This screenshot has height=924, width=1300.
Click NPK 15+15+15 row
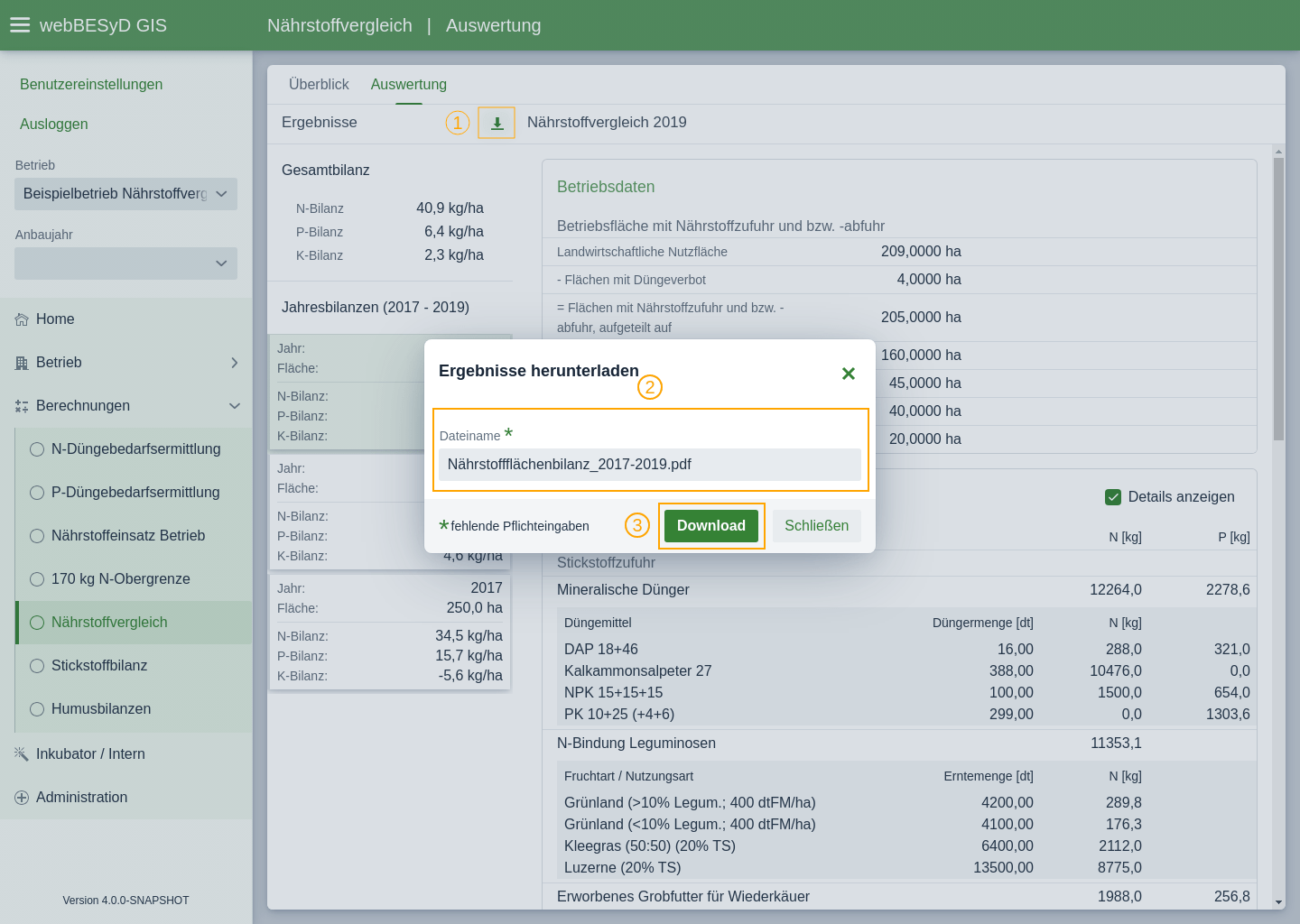coord(906,693)
